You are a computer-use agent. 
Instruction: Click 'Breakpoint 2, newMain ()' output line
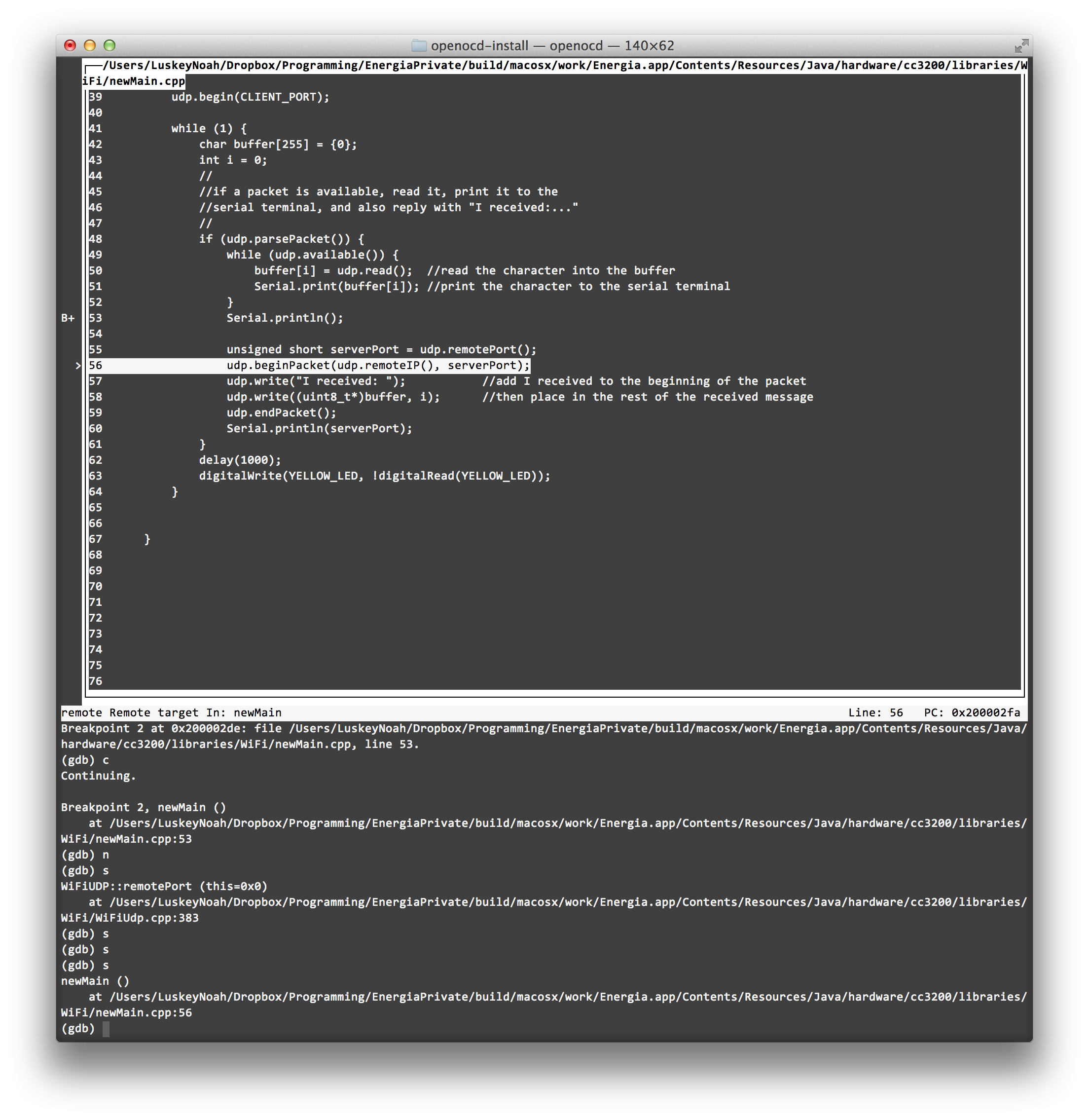click(x=144, y=807)
